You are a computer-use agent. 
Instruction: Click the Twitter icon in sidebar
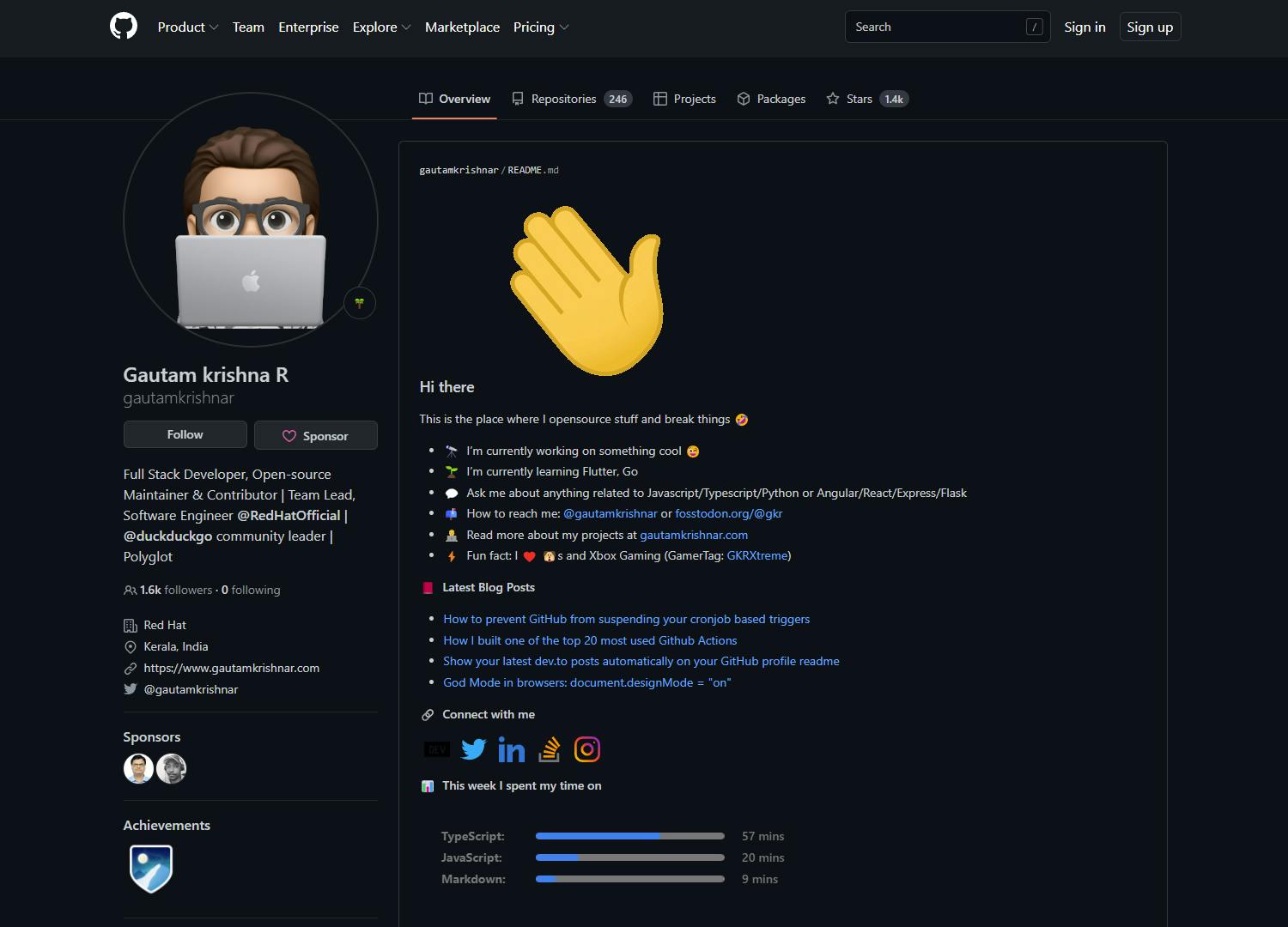(131, 689)
